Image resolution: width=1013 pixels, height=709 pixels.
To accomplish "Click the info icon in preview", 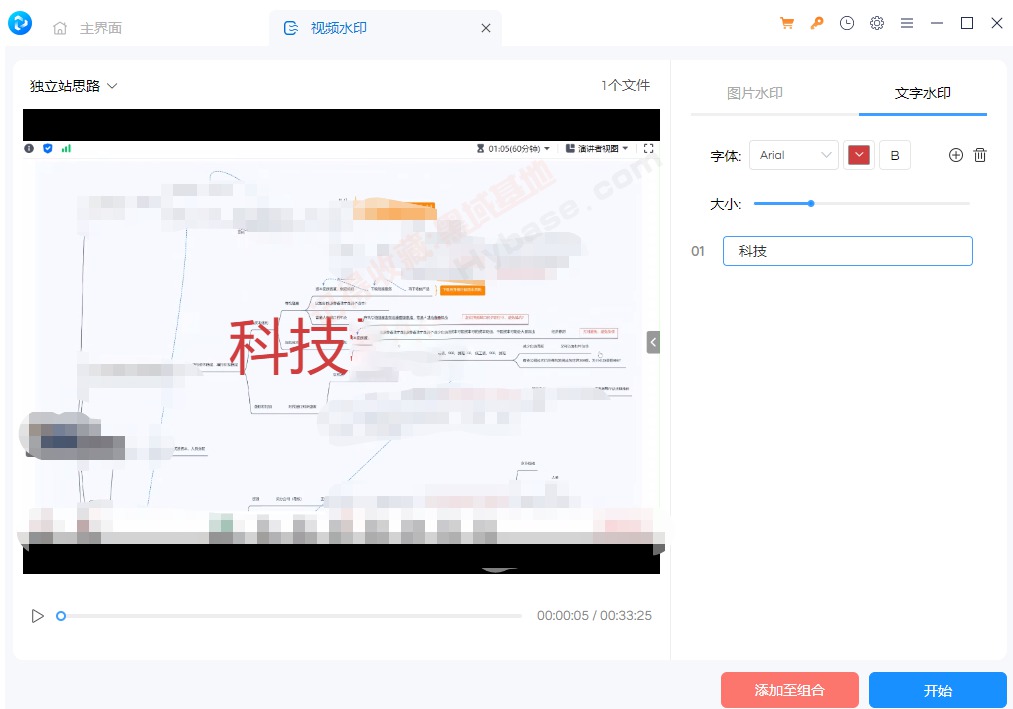I will point(29,148).
